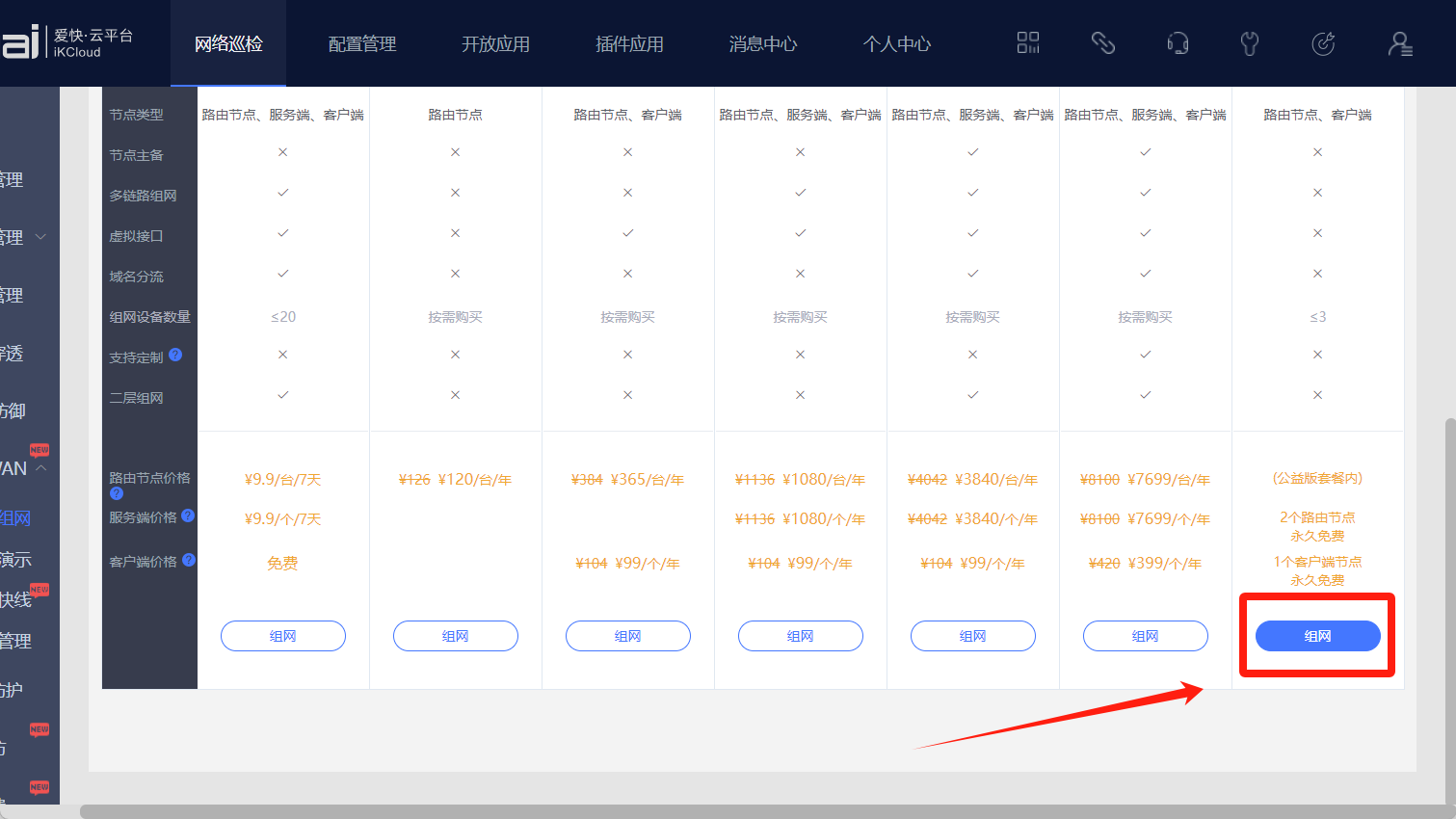The image size is (1456, 819).
Task: Click the target with arrow icon
Action: tap(1324, 43)
